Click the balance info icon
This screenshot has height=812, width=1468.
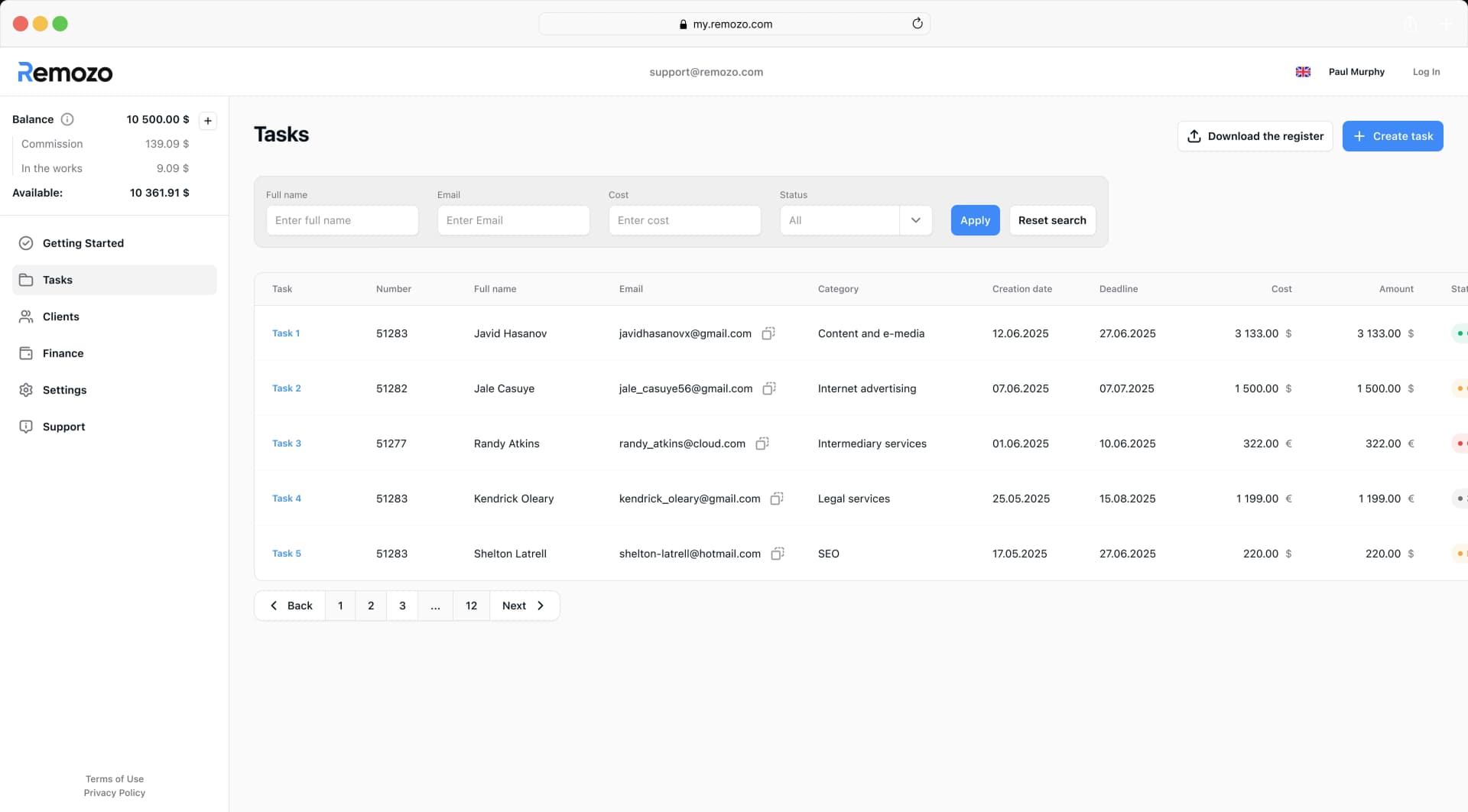click(67, 119)
